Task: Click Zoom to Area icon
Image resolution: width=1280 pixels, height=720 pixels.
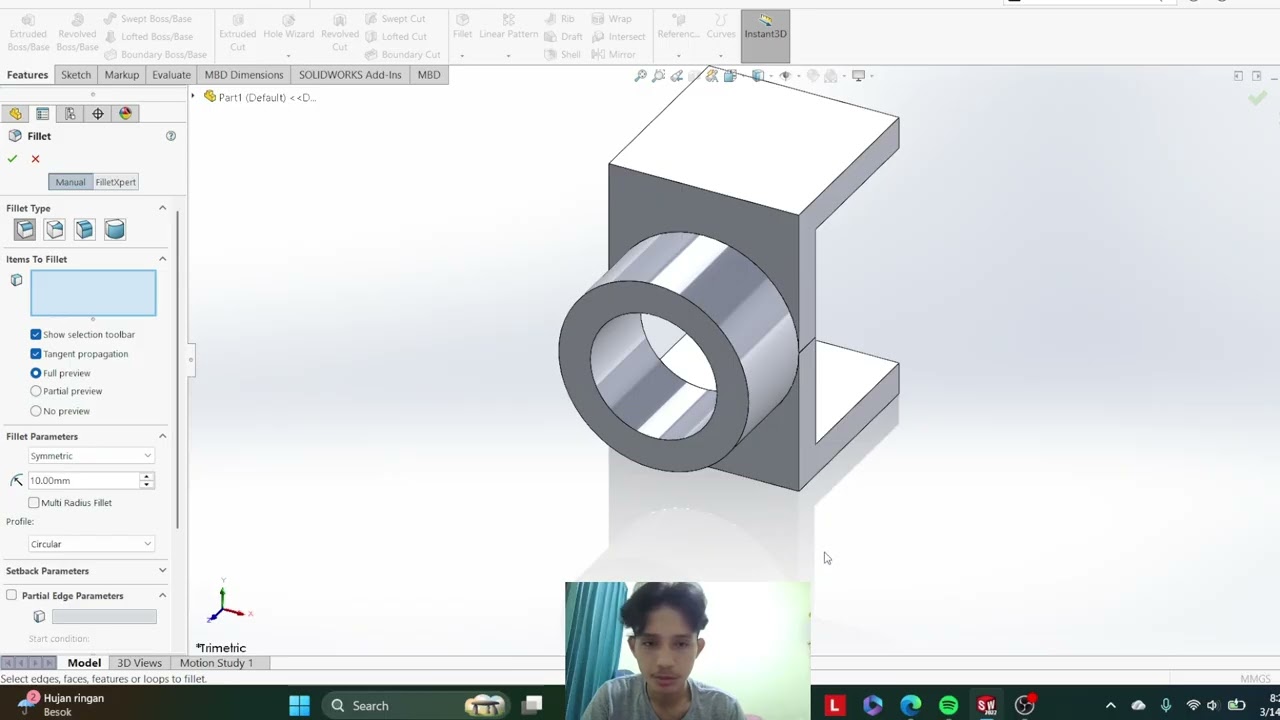Action: 659,76
